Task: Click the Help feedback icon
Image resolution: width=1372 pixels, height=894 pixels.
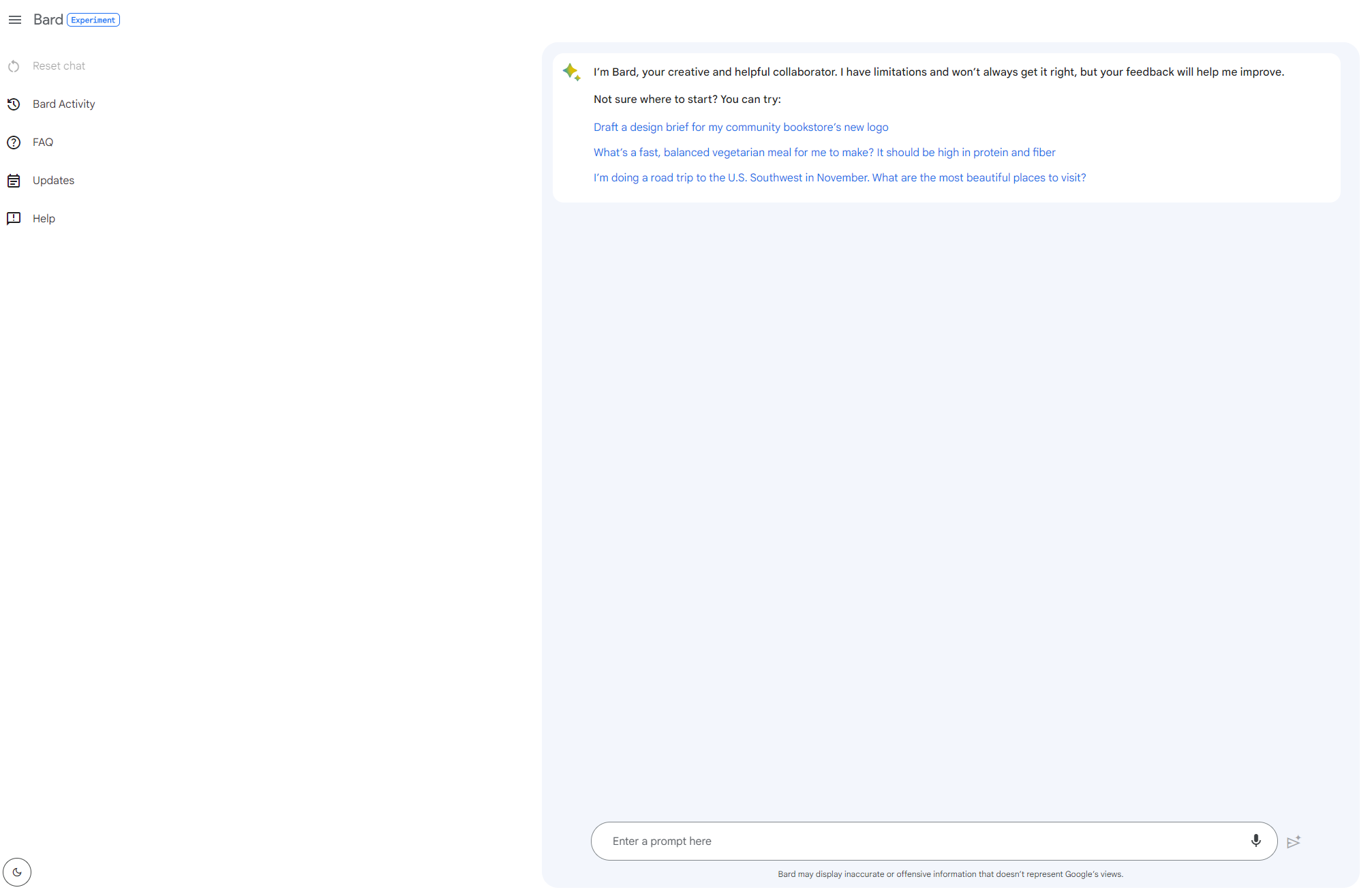Action: coord(14,218)
